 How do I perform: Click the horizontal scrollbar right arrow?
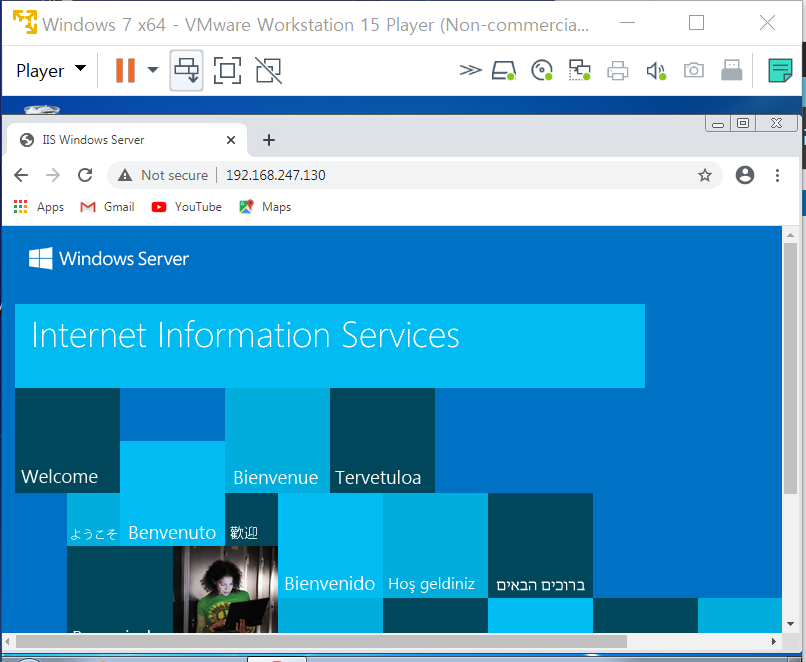pos(774,641)
